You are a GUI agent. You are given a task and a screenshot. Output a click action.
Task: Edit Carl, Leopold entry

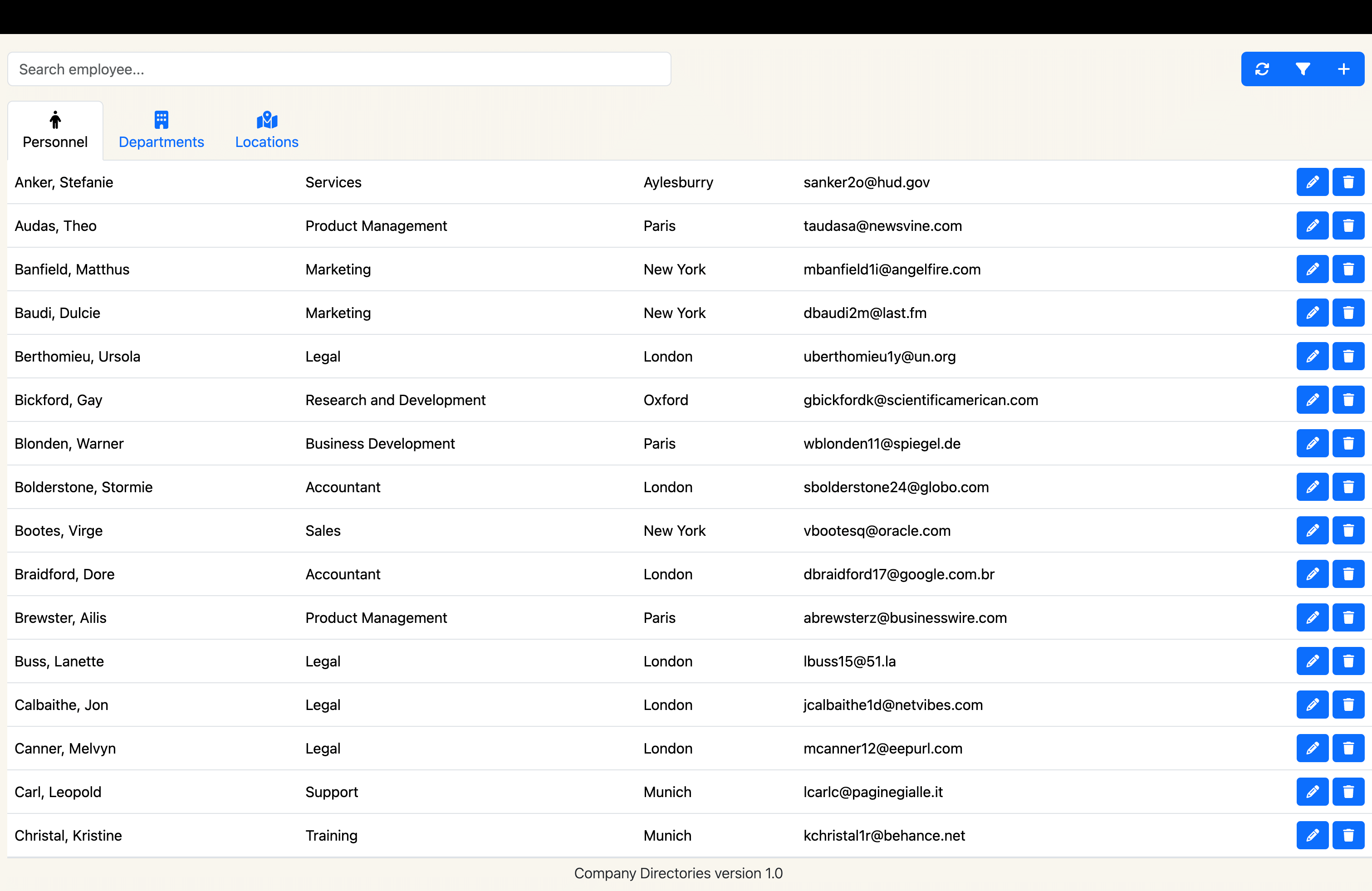[1312, 792]
